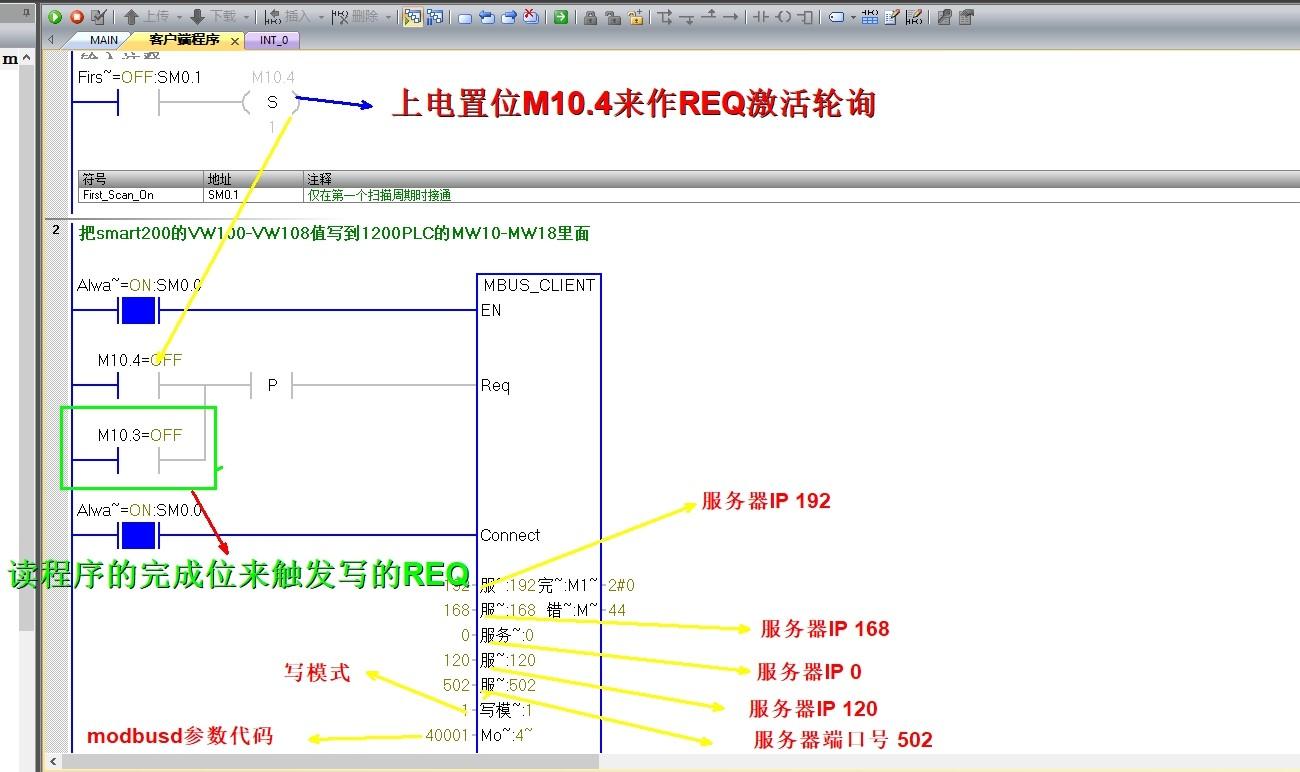Remove all bookmarks with the red-X icon
Screen dimensions: 1300x772
pyautogui.click(x=531, y=17)
